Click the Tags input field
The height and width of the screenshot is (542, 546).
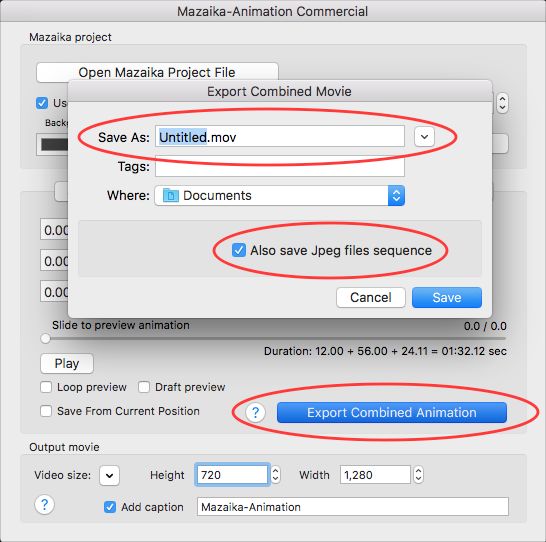[x=280, y=167]
